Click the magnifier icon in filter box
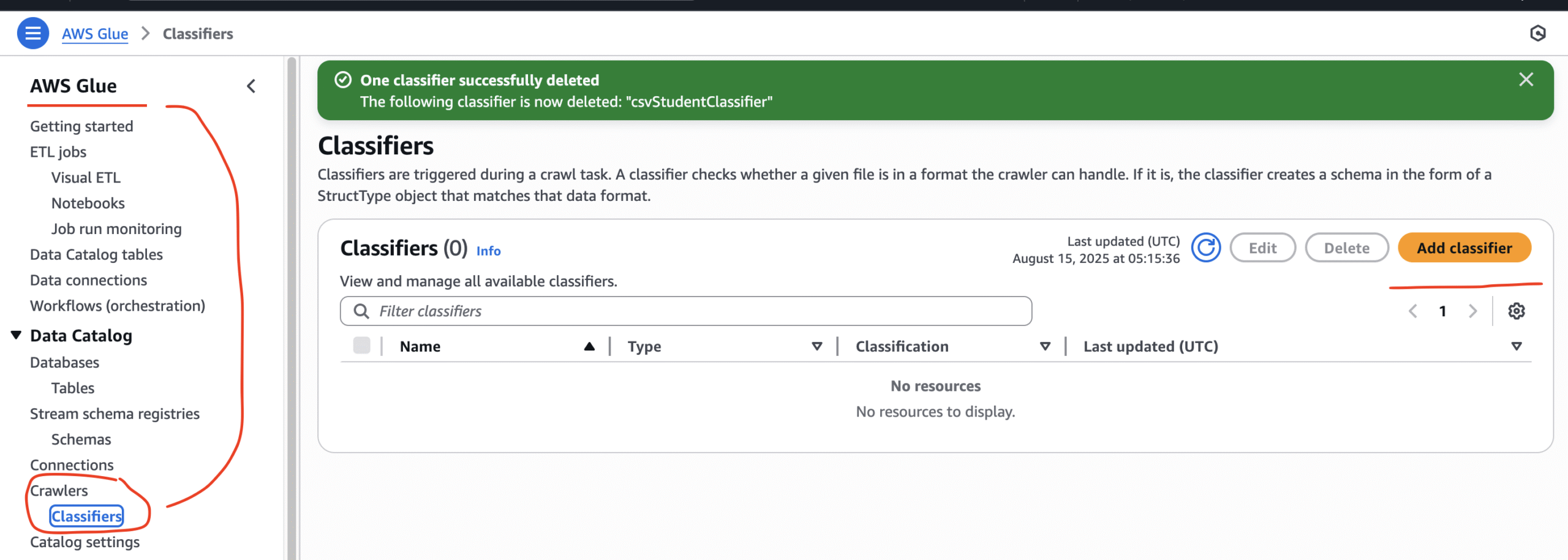1568x560 pixels. click(x=362, y=311)
